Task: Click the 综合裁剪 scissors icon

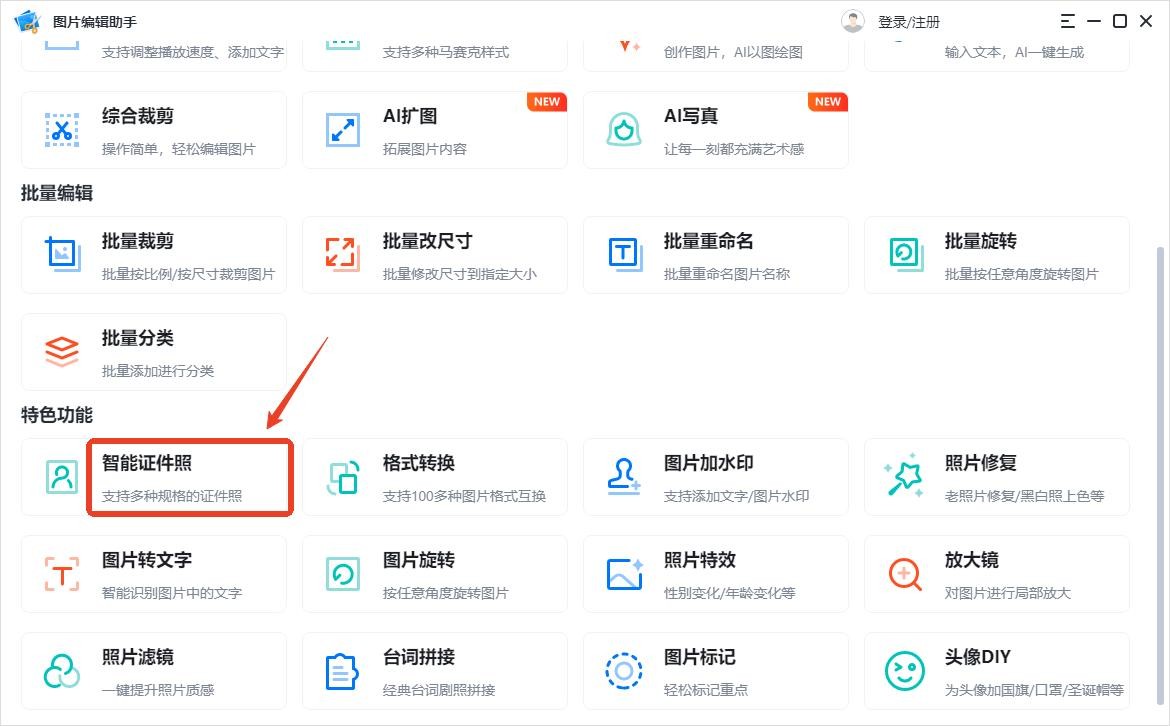Action: click(62, 130)
